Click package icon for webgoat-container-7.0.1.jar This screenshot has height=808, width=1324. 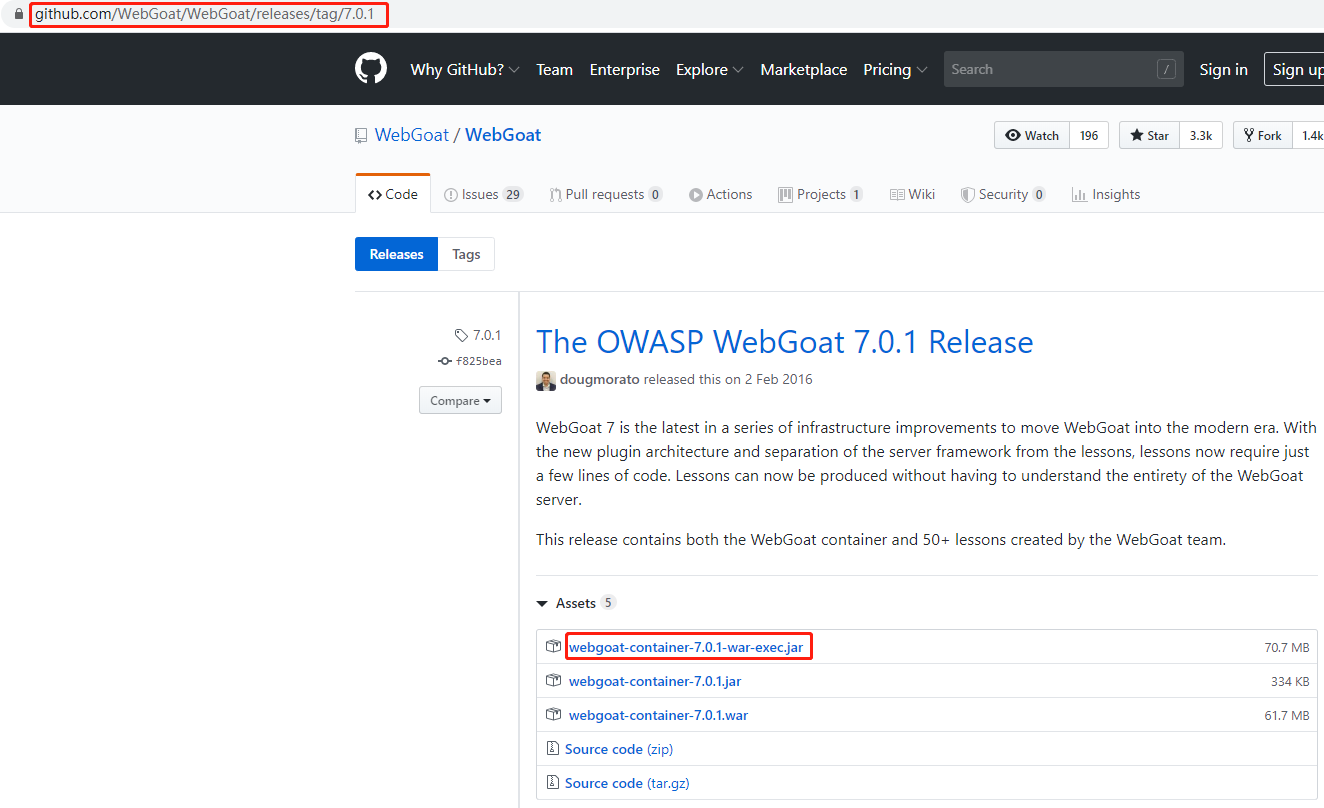[553, 681]
